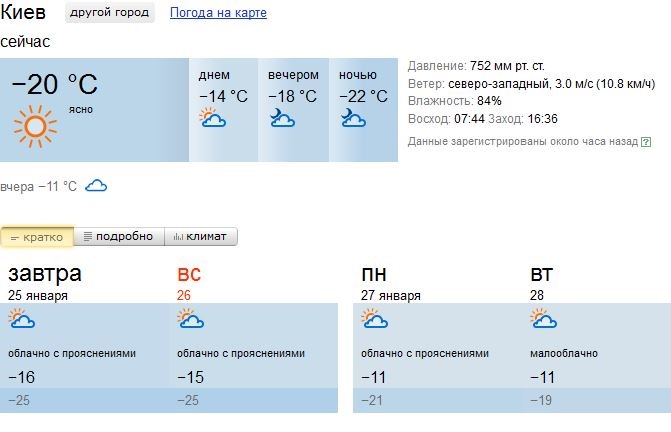
Task: Choose another city with другой город
Action: (x=110, y=12)
